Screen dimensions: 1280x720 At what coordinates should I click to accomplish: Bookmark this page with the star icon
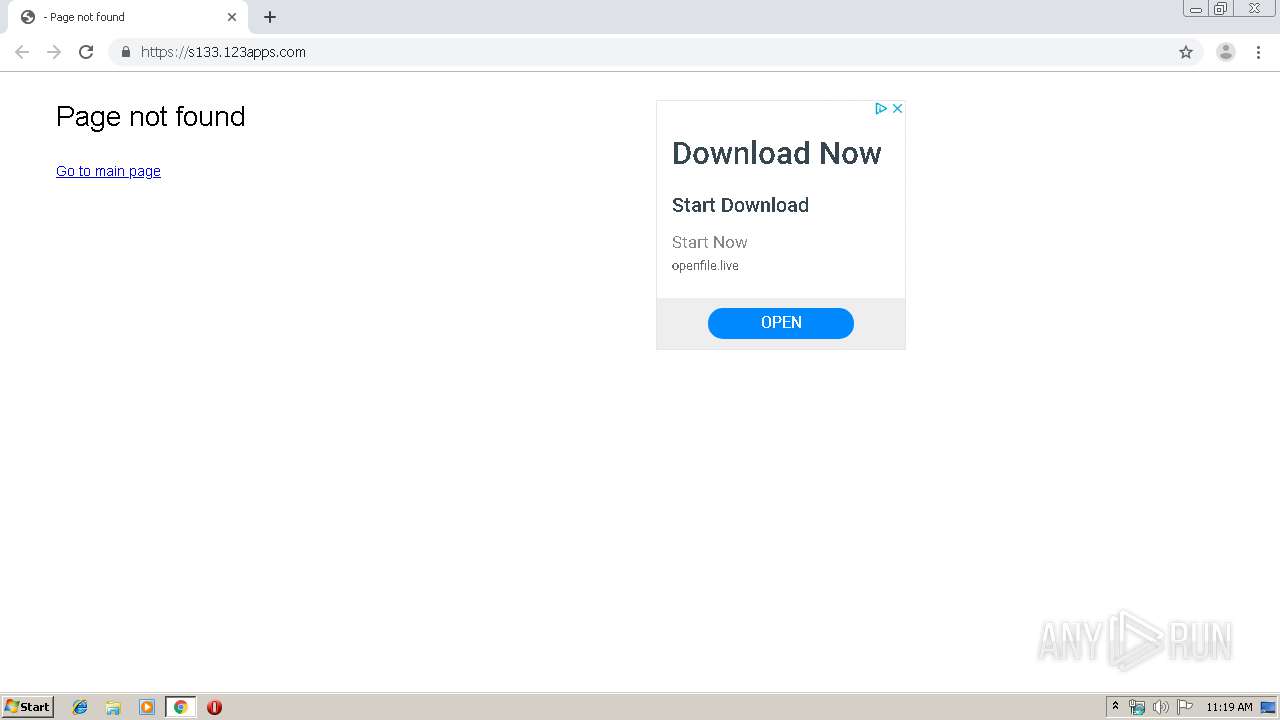1186,52
